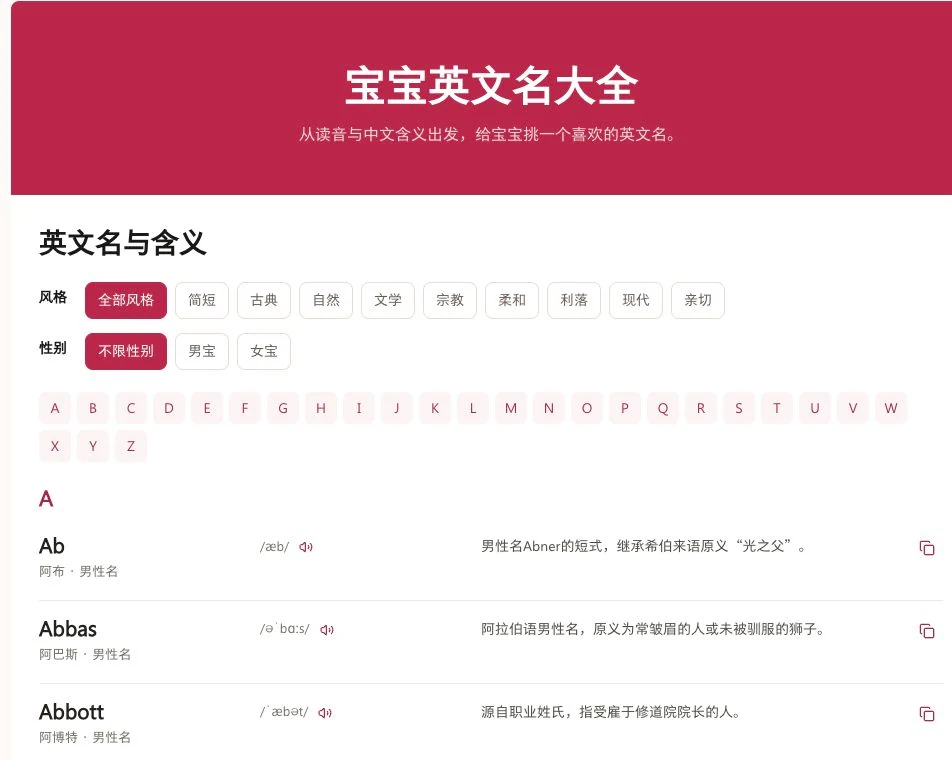Click the 阿博特 · 男性名 label
Viewport: 952px width, 760px height.
[85, 737]
